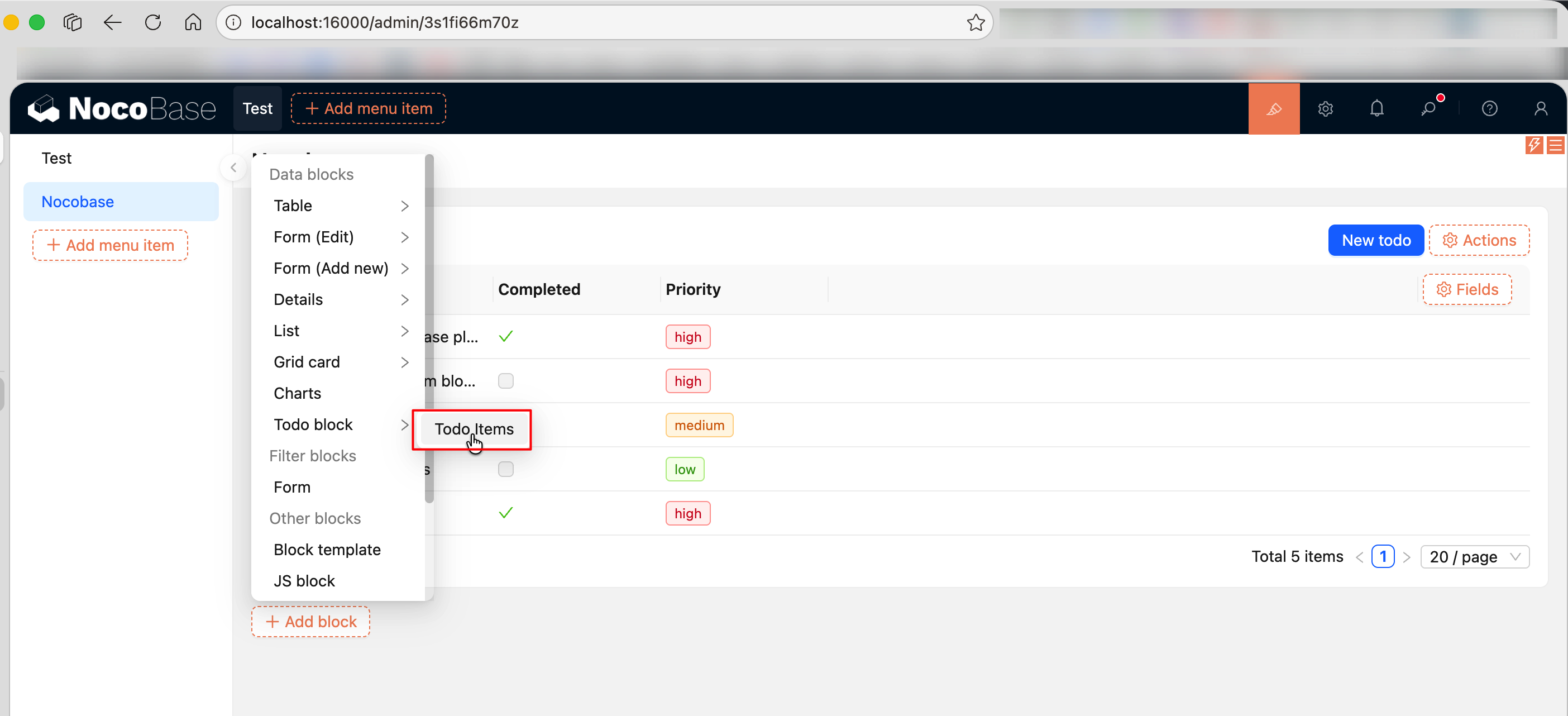Click the UI editor highlighter icon

pos(1273,108)
